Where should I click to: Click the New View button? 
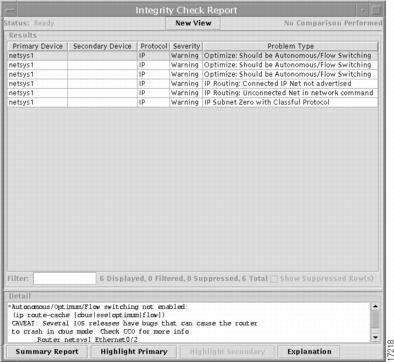(x=193, y=23)
